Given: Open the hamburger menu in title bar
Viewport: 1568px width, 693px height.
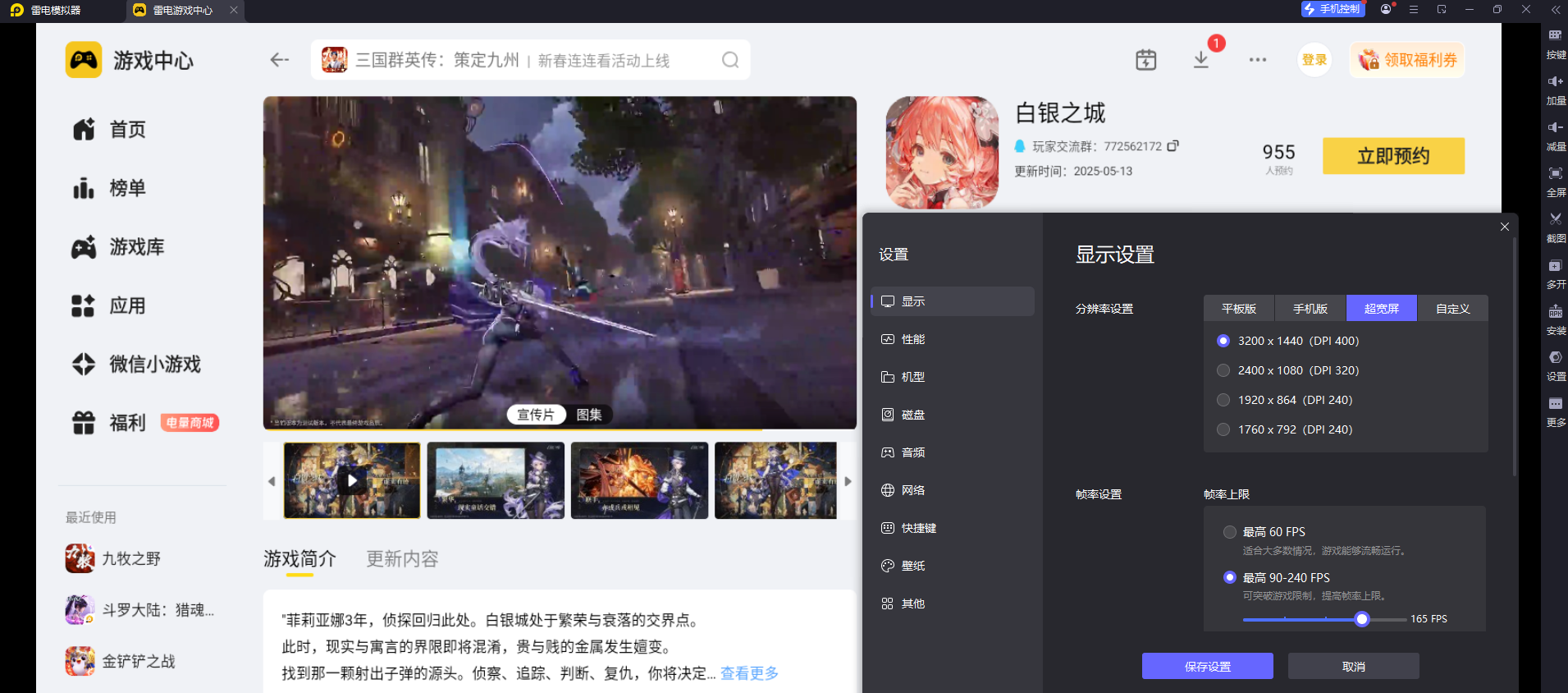Looking at the screenshot, I should (x=1414, y=10).
